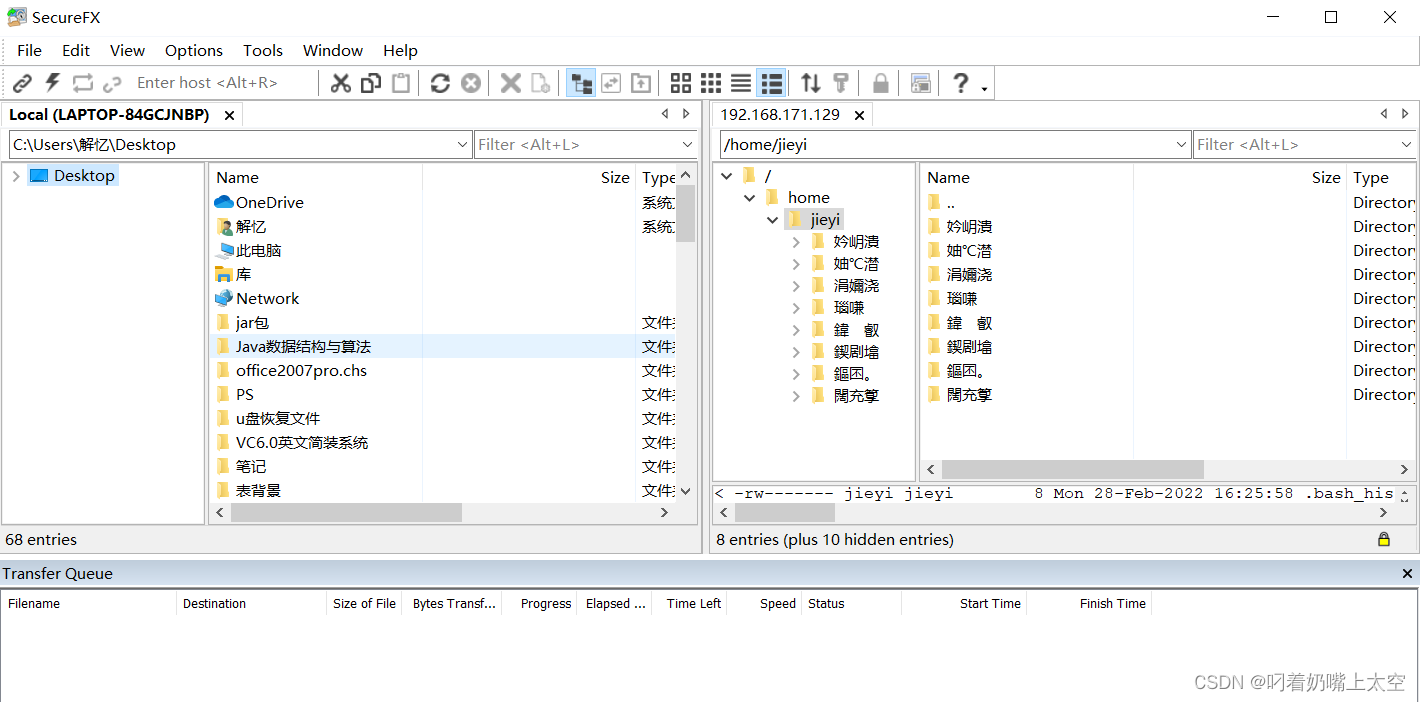1420x702 pixels.
Task: Click the yellow lock icon in remote status bar
Action: click(1384, 539)
